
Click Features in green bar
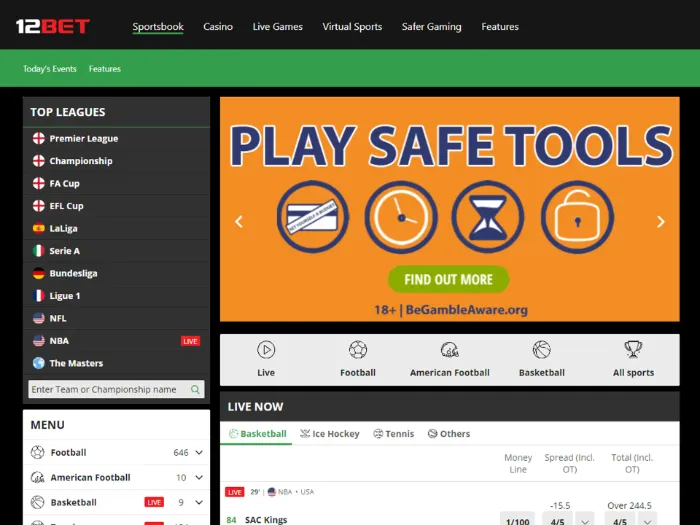pyautogui.click(x=105, y=69)
